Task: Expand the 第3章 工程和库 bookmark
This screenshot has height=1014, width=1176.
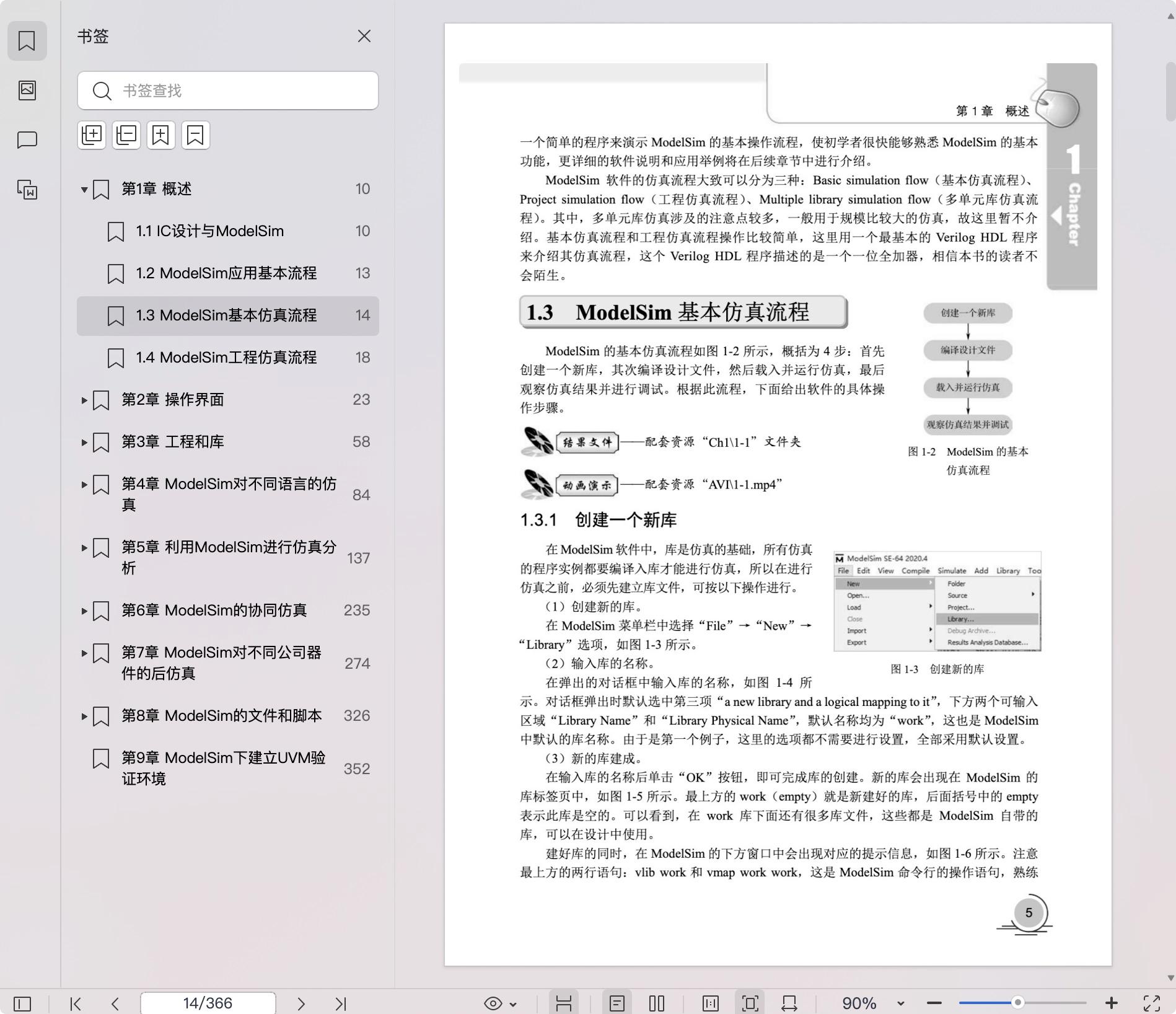Action: pos(84,442)
